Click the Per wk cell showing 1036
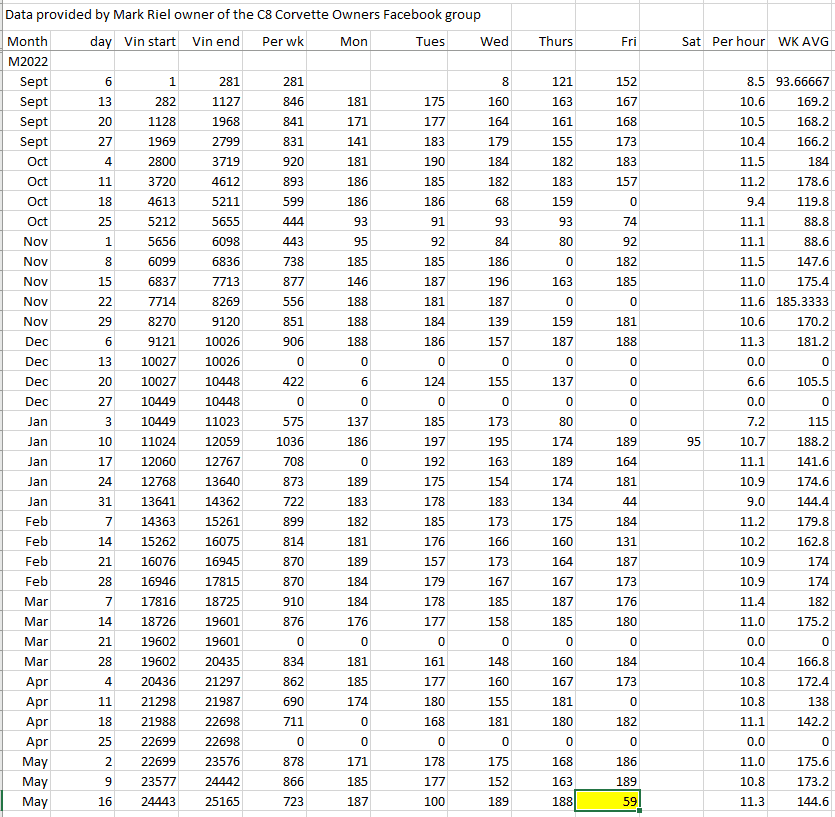Image resolution: width=835 pixels, height=817 pixels. 277,441
